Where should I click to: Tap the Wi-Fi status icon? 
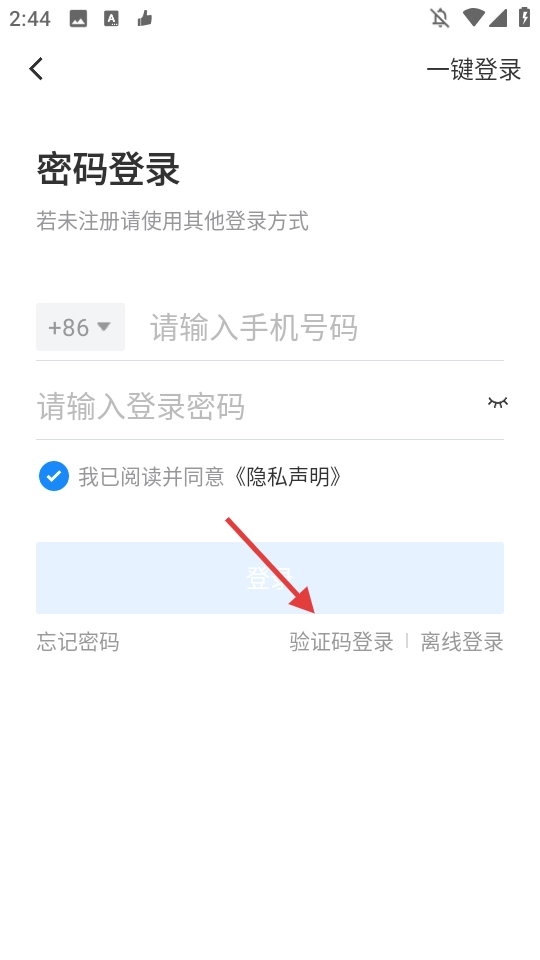(x=473, y=18)
